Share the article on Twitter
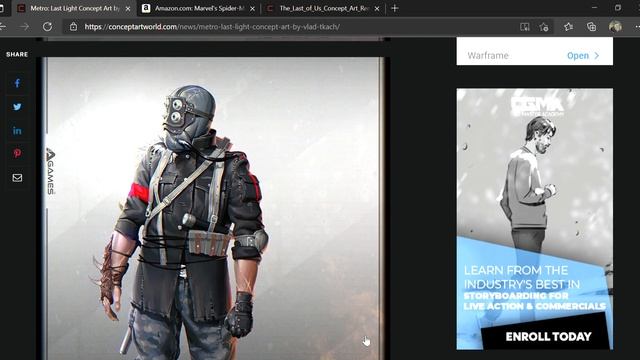640x360 pixels. click(x=17, y=107)
